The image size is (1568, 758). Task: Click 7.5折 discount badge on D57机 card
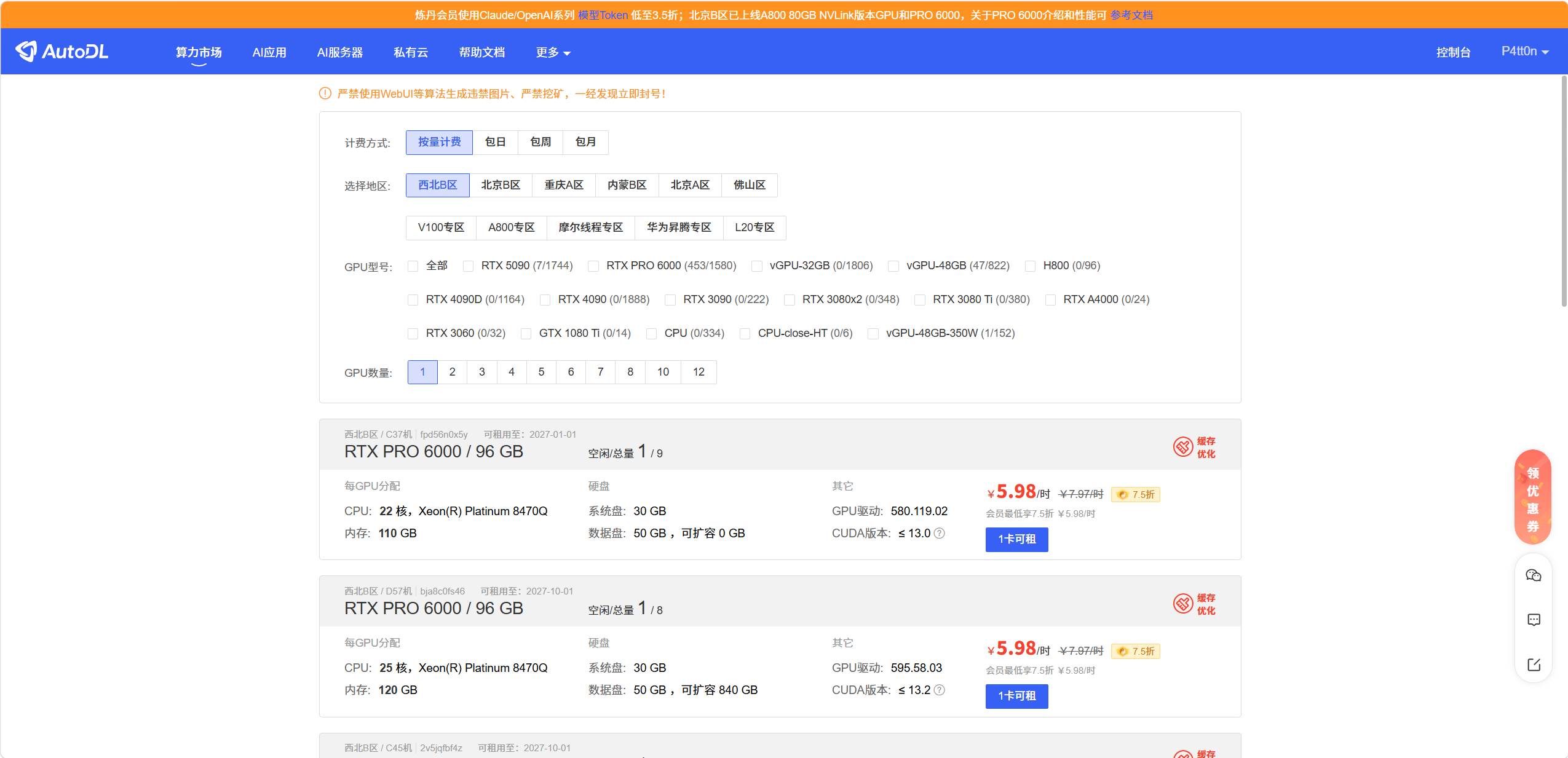coord(1136,651)
